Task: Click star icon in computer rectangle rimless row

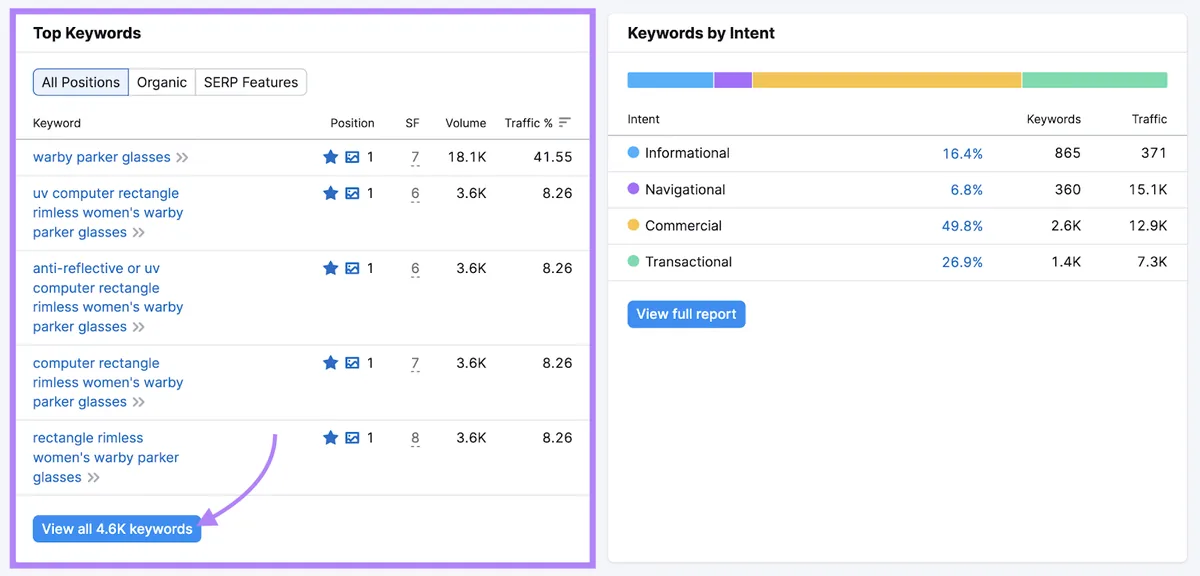Action: pyautogui.click(x=331, y=363)
